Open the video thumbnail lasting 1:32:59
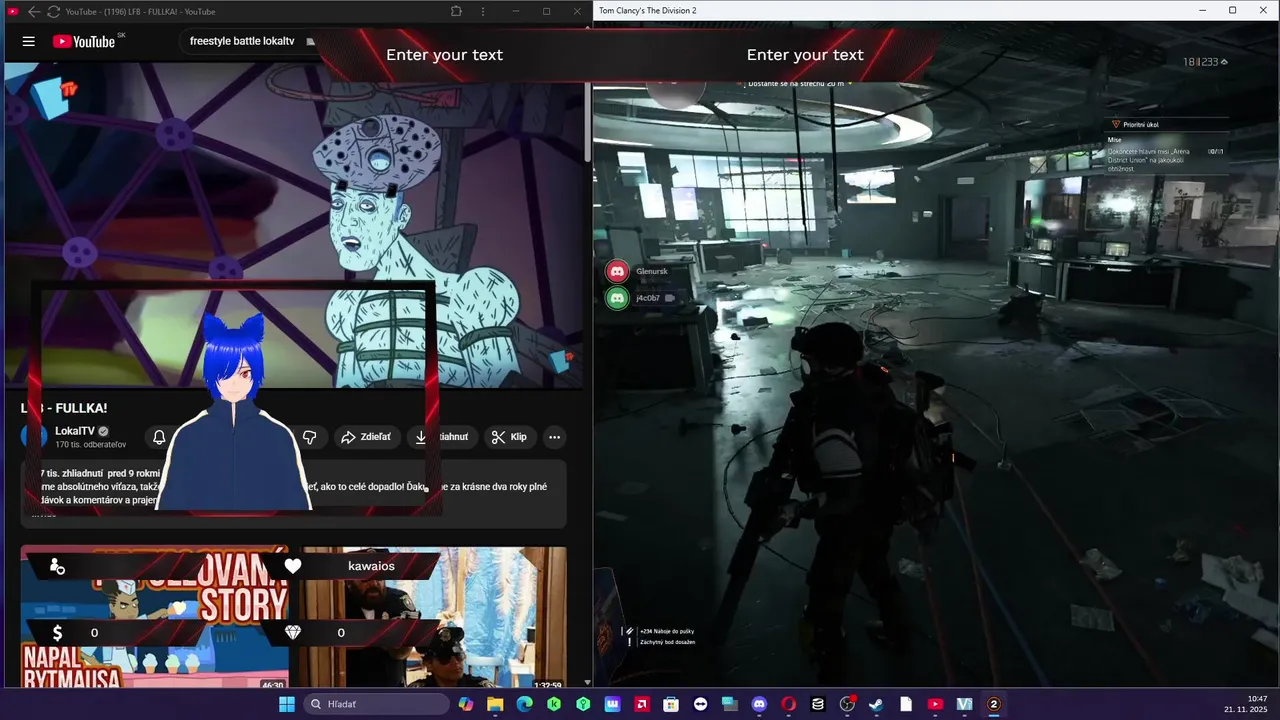This screenshot has width=1280, height=720. click(x=434, y=617)
